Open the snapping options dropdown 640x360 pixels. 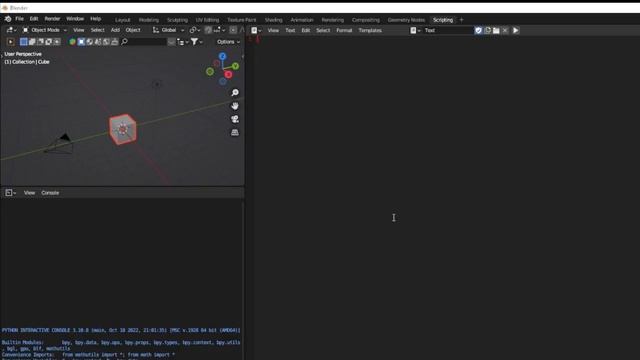220,30
